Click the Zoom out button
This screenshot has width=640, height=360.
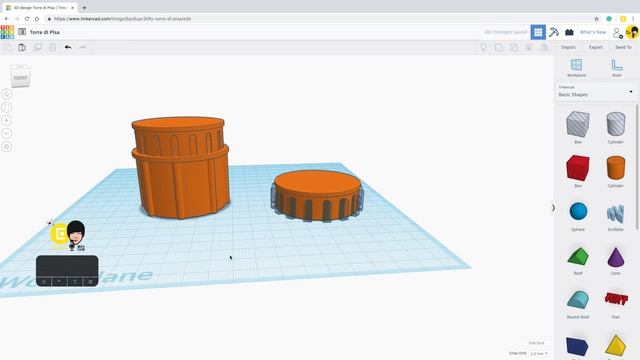point(7,133)
